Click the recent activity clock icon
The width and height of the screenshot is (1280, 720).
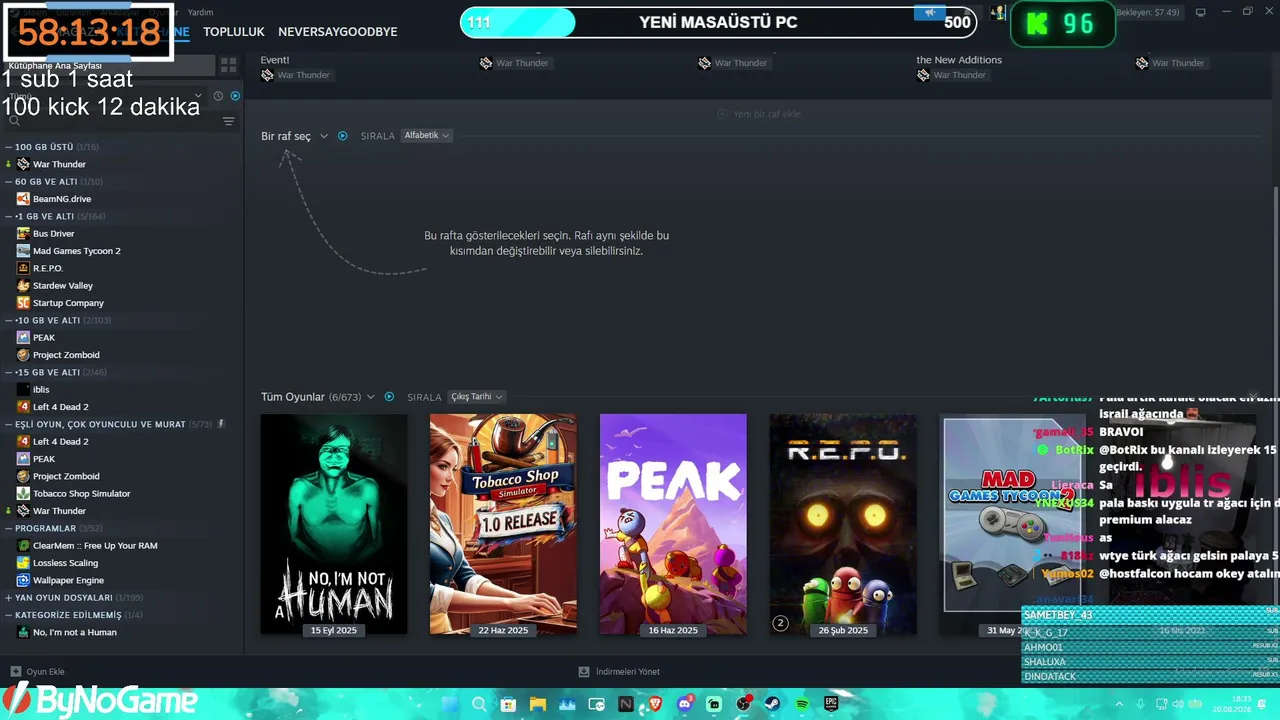pos(218,96)
